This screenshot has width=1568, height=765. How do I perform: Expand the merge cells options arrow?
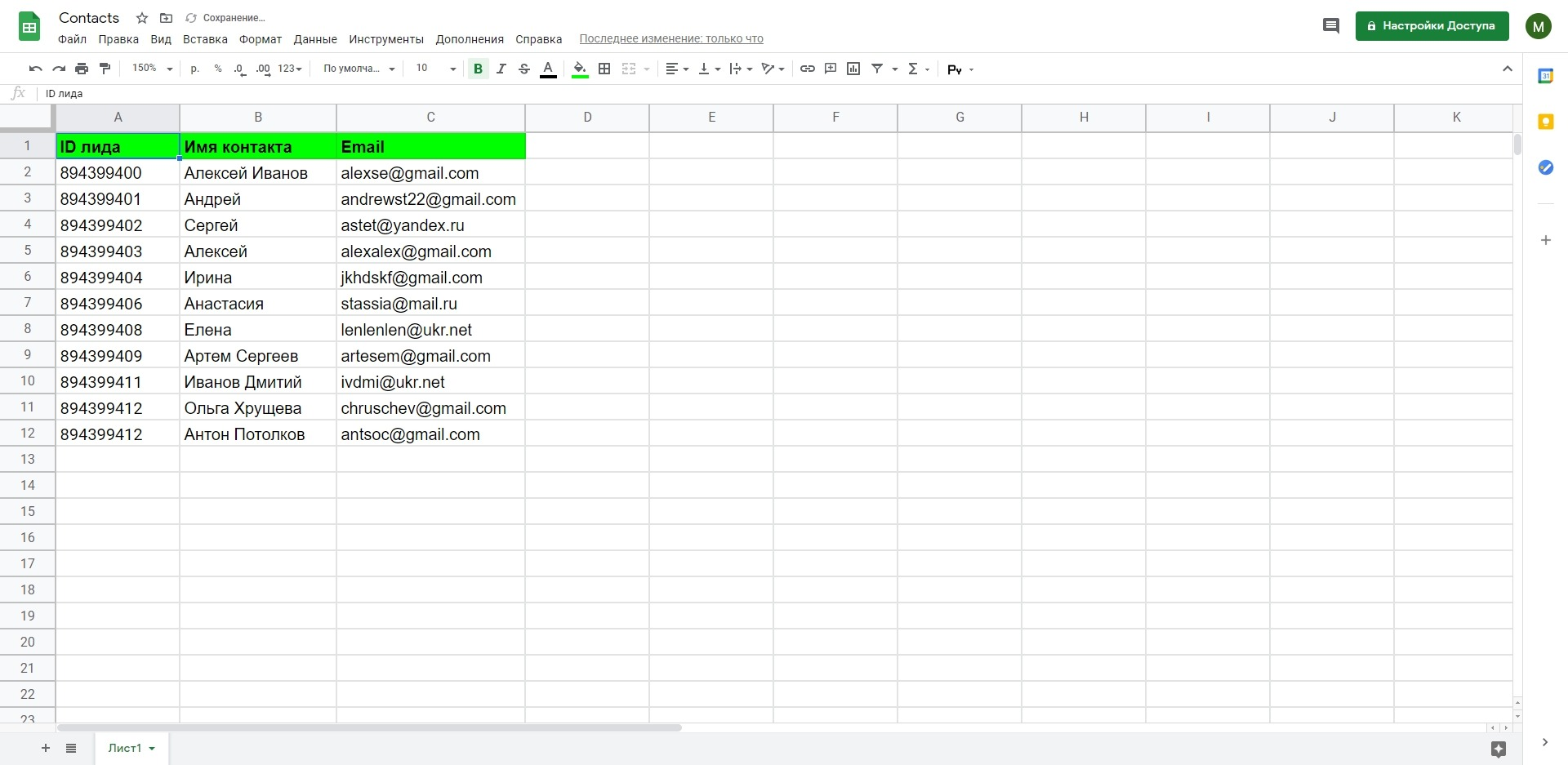[647, 69]
